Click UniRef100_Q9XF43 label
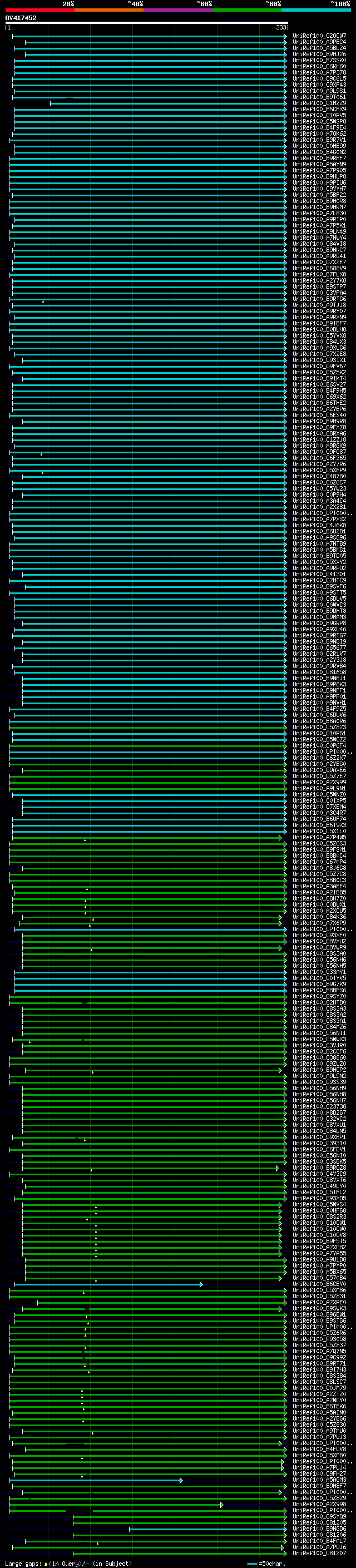Image resolution: width=356 pixels, height=1568 pixels. coord(319,85)
